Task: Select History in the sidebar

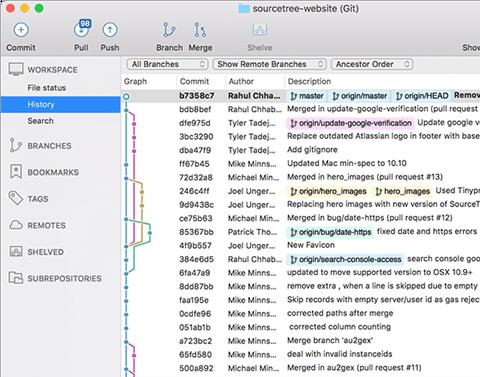Action: point(60,104)
